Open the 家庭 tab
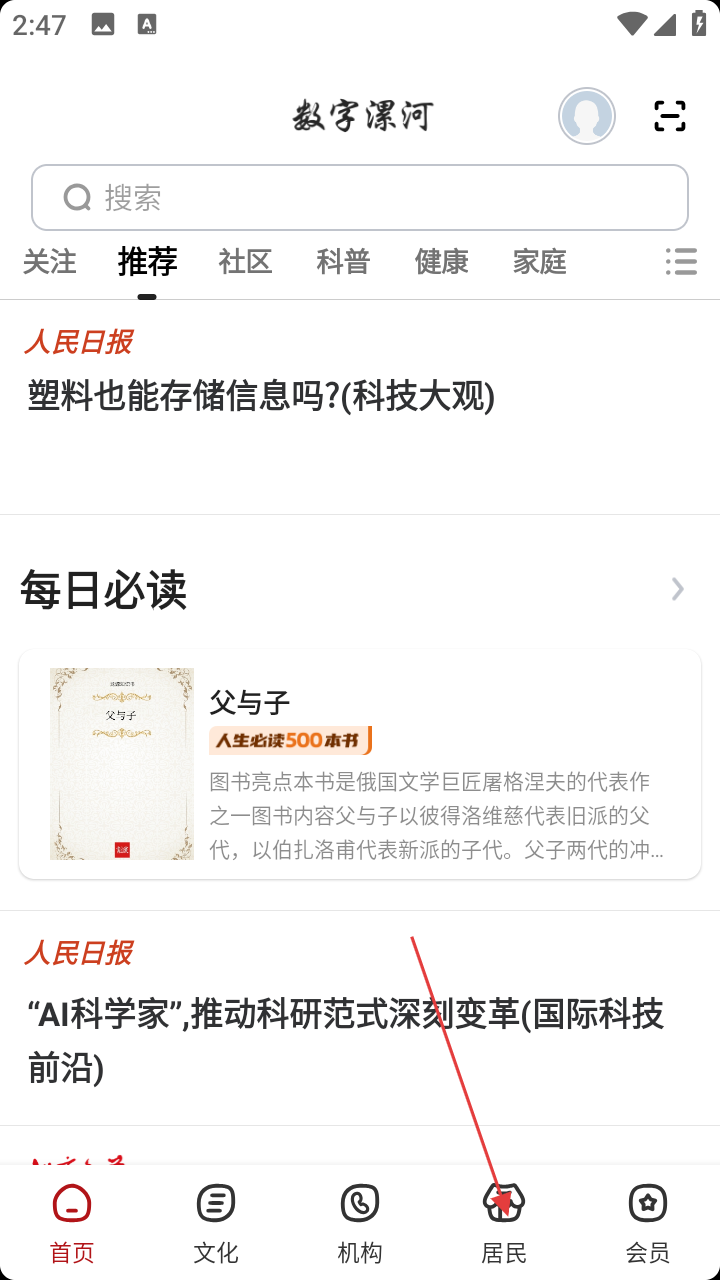The width and height of the screenshot is (720, 1280). click(x=539, y=262)
